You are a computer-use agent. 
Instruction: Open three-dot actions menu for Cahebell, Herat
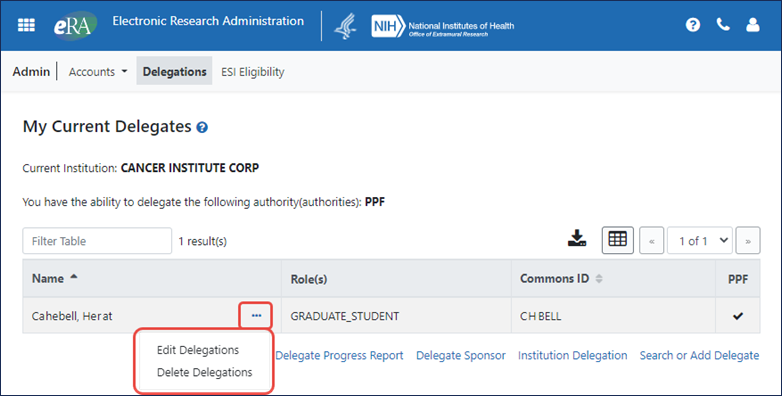point(256,316)
